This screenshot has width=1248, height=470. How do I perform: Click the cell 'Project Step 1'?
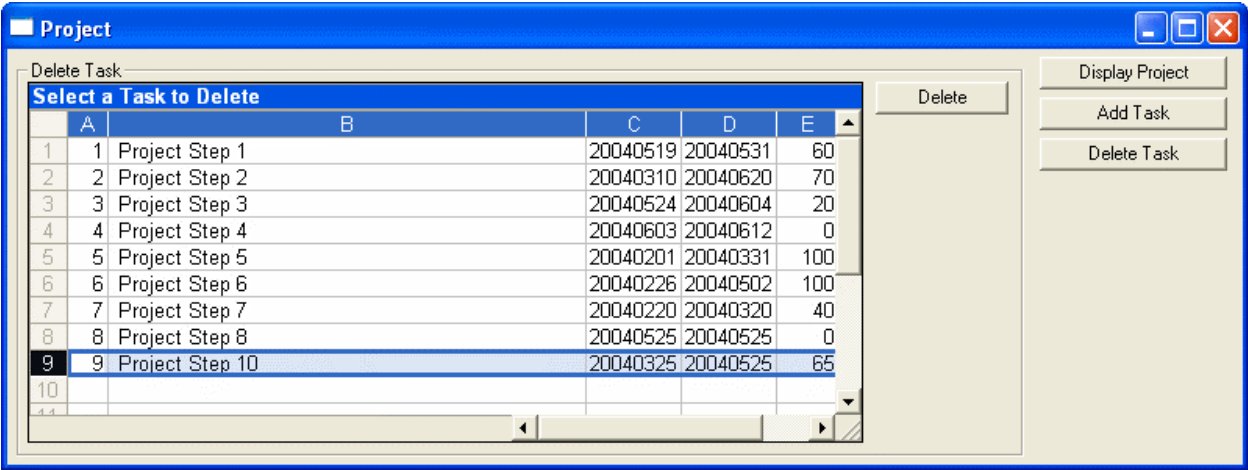pos(346,151)
